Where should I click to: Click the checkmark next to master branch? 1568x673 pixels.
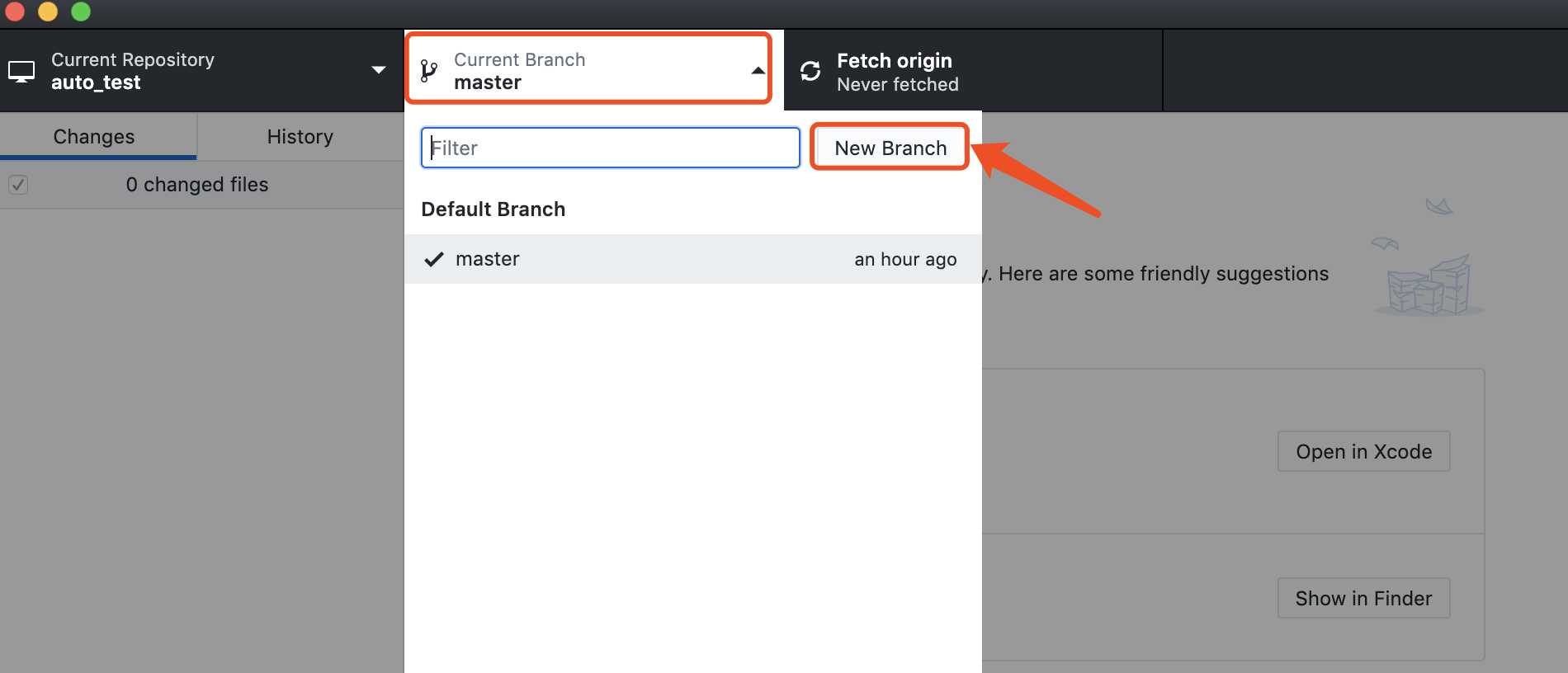434,260
